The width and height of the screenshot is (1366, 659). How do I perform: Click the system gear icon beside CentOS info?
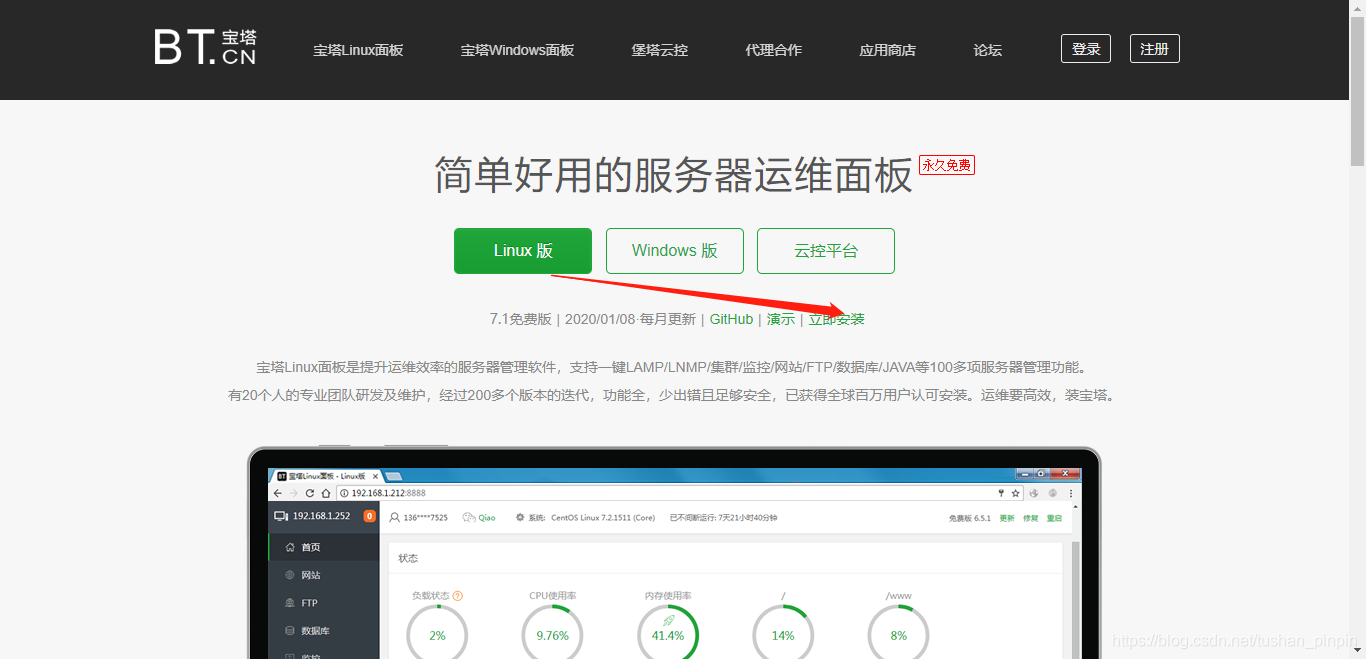[521, 517]
